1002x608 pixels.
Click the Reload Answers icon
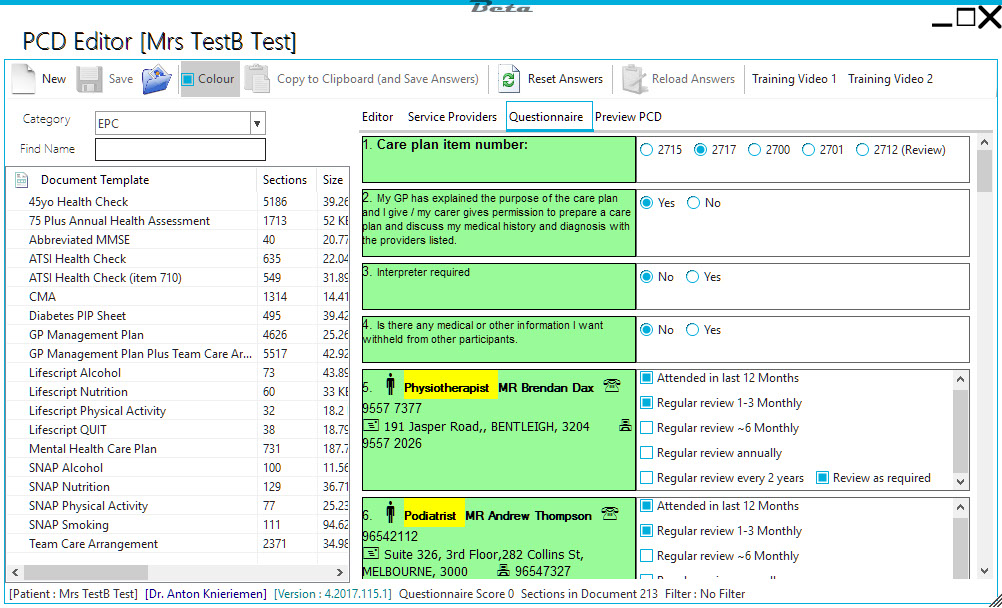pyautogui.click(x=633, y=79)
